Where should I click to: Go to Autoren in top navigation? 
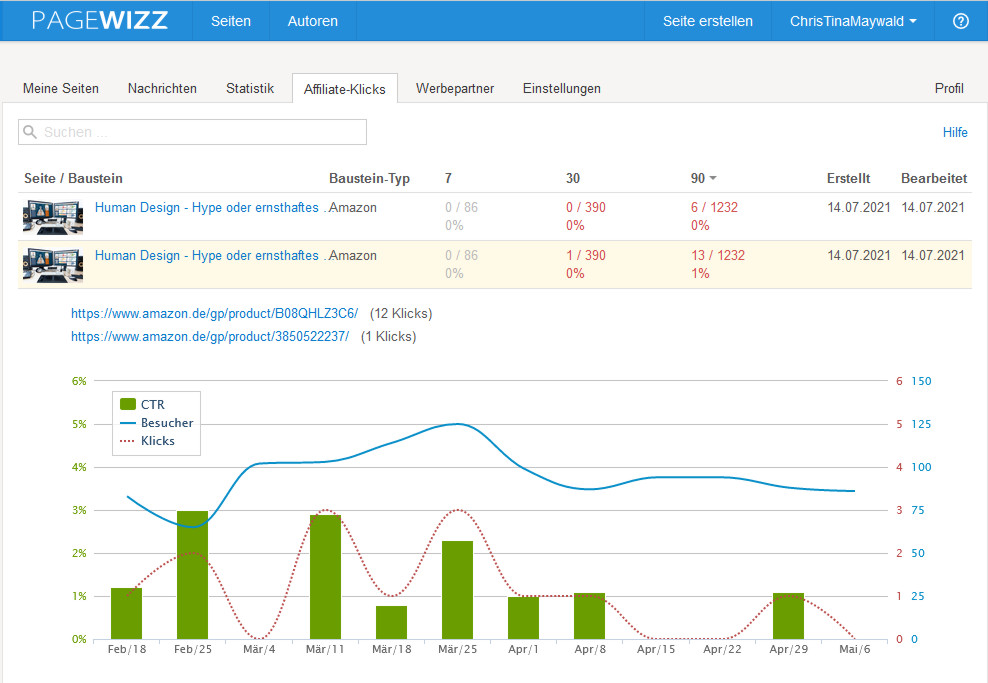(313, 21)
